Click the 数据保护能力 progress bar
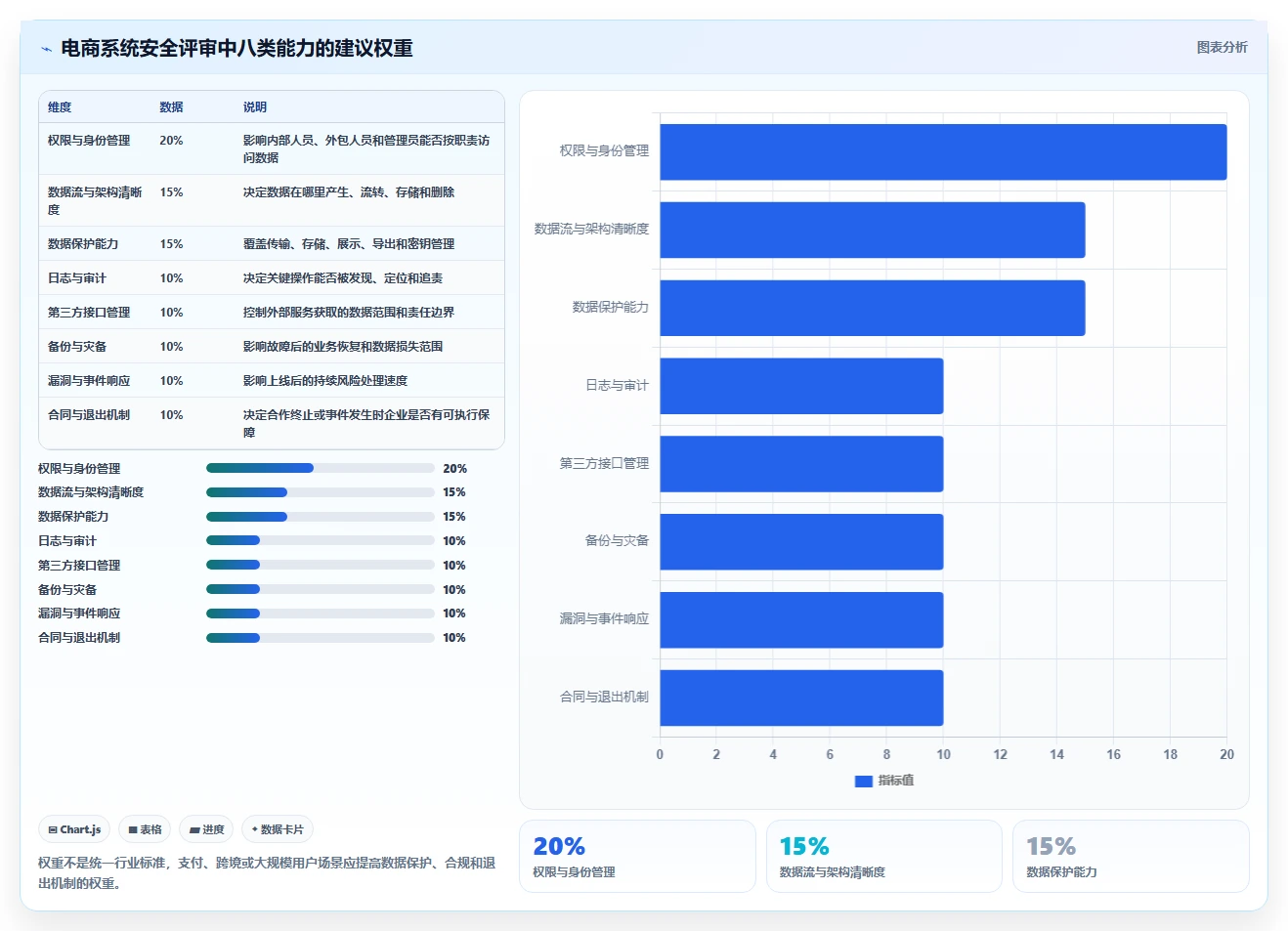Screen dimensions: 1288x931 click(321, 517)
